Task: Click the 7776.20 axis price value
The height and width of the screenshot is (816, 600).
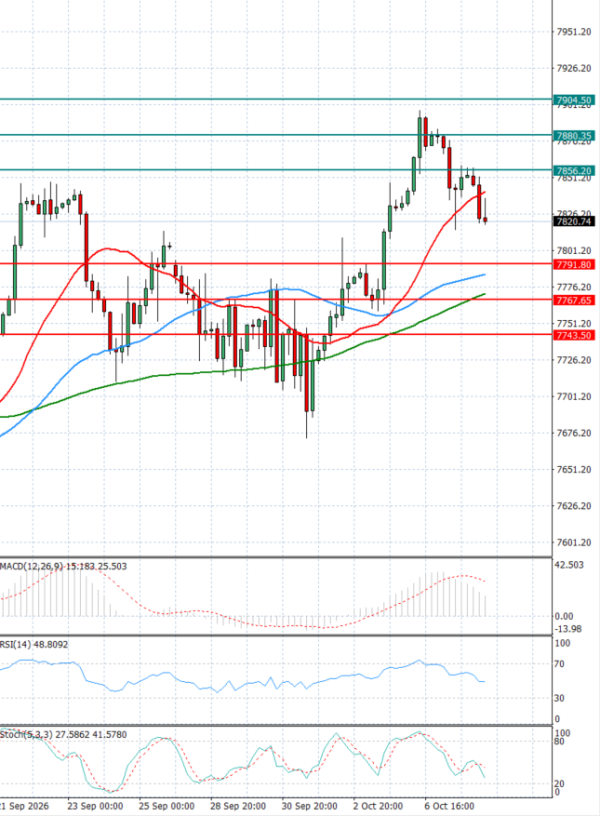Action: tap(574, 287)
